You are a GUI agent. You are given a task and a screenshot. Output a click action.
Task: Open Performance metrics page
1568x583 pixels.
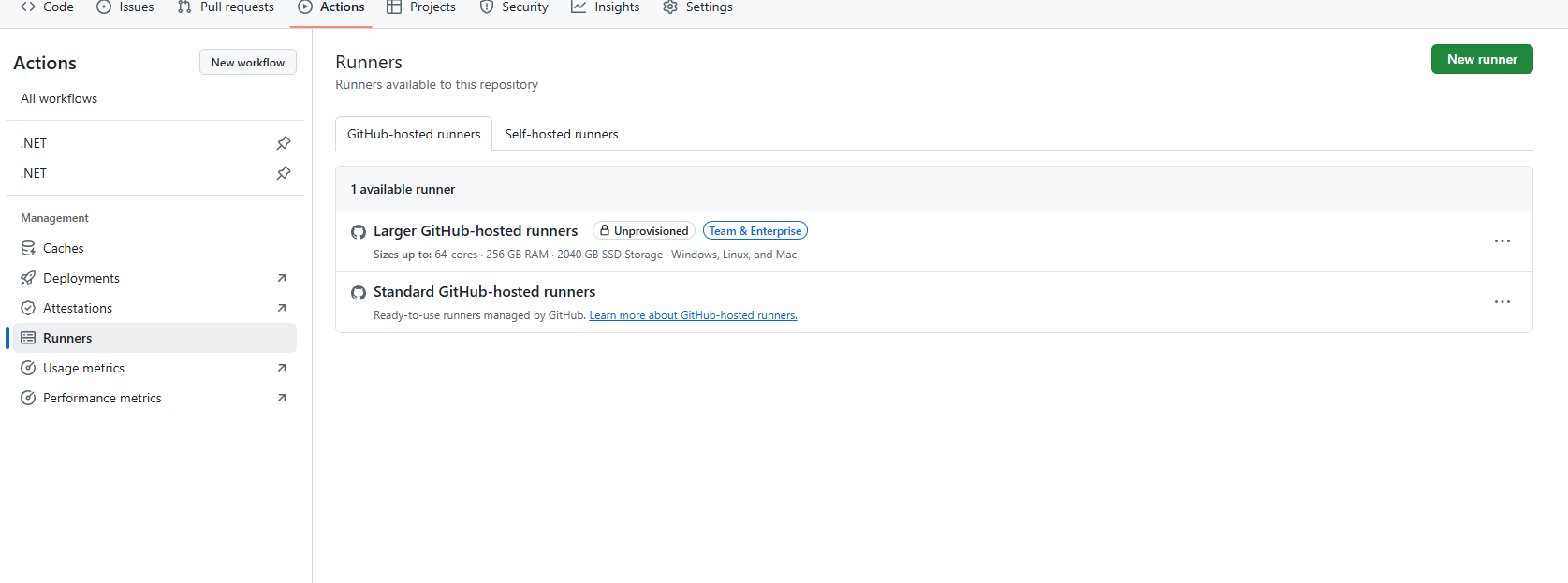coord(102,398)
